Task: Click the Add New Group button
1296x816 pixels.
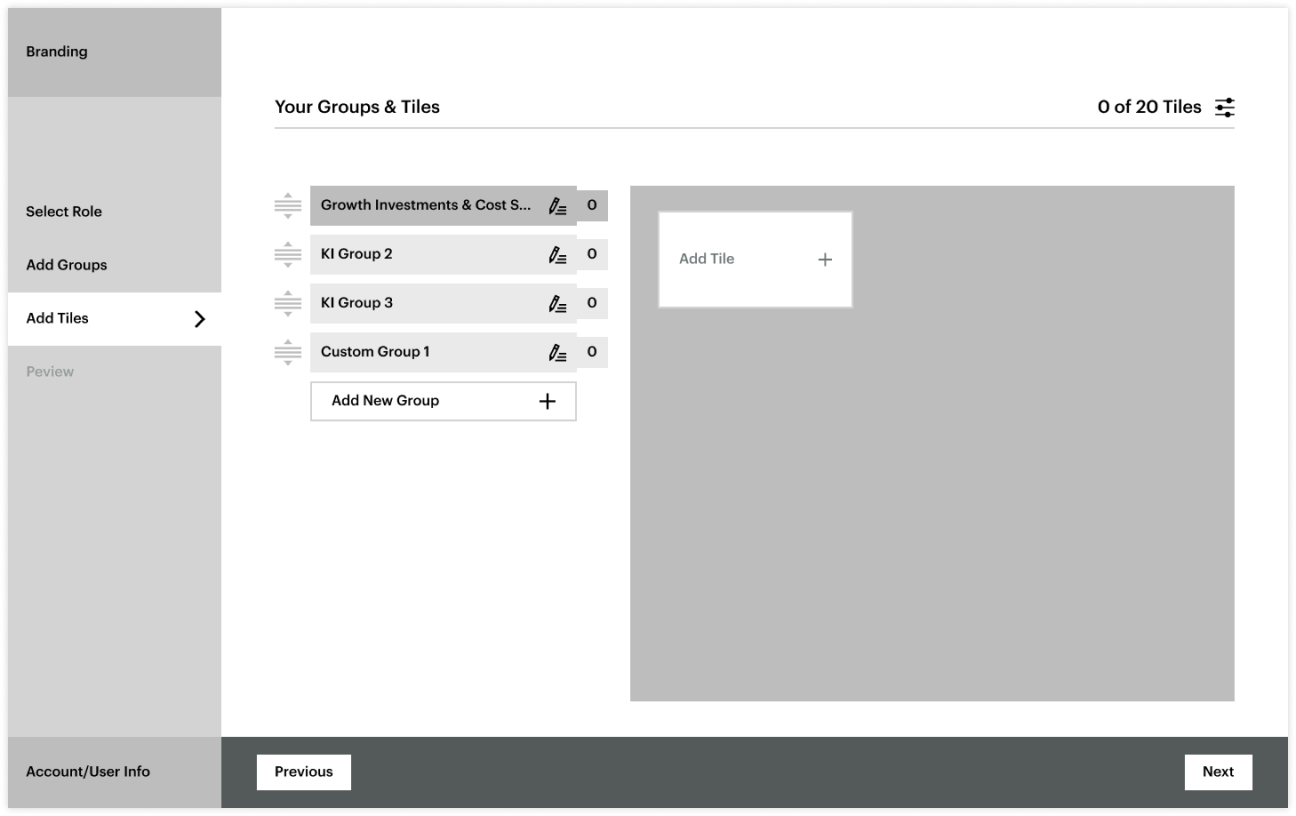Action: [443, 400]
